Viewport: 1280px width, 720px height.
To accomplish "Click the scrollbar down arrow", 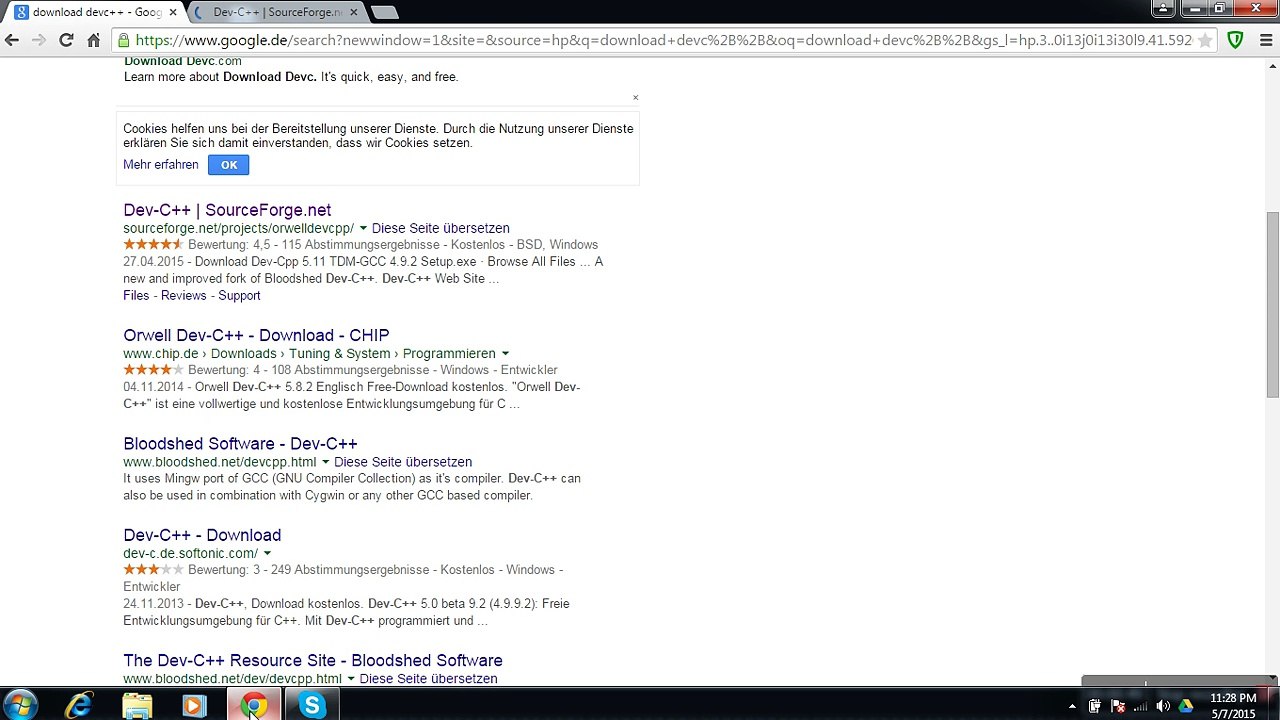I will pos(1272,680).
